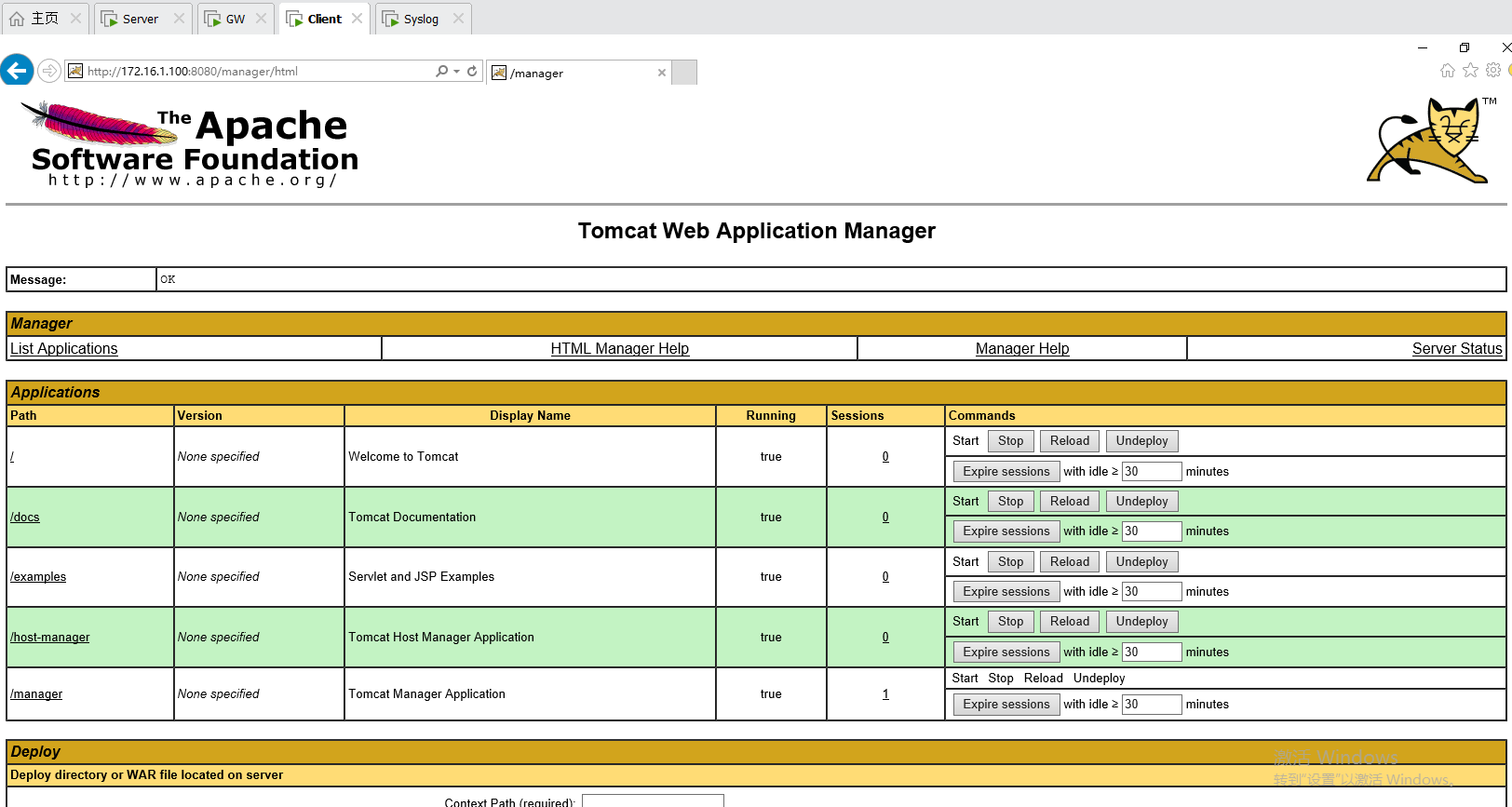Click the browser forward arrow button
Image resolution: width=1512 pixels, height=807 pixels.
tap(49, 71)
